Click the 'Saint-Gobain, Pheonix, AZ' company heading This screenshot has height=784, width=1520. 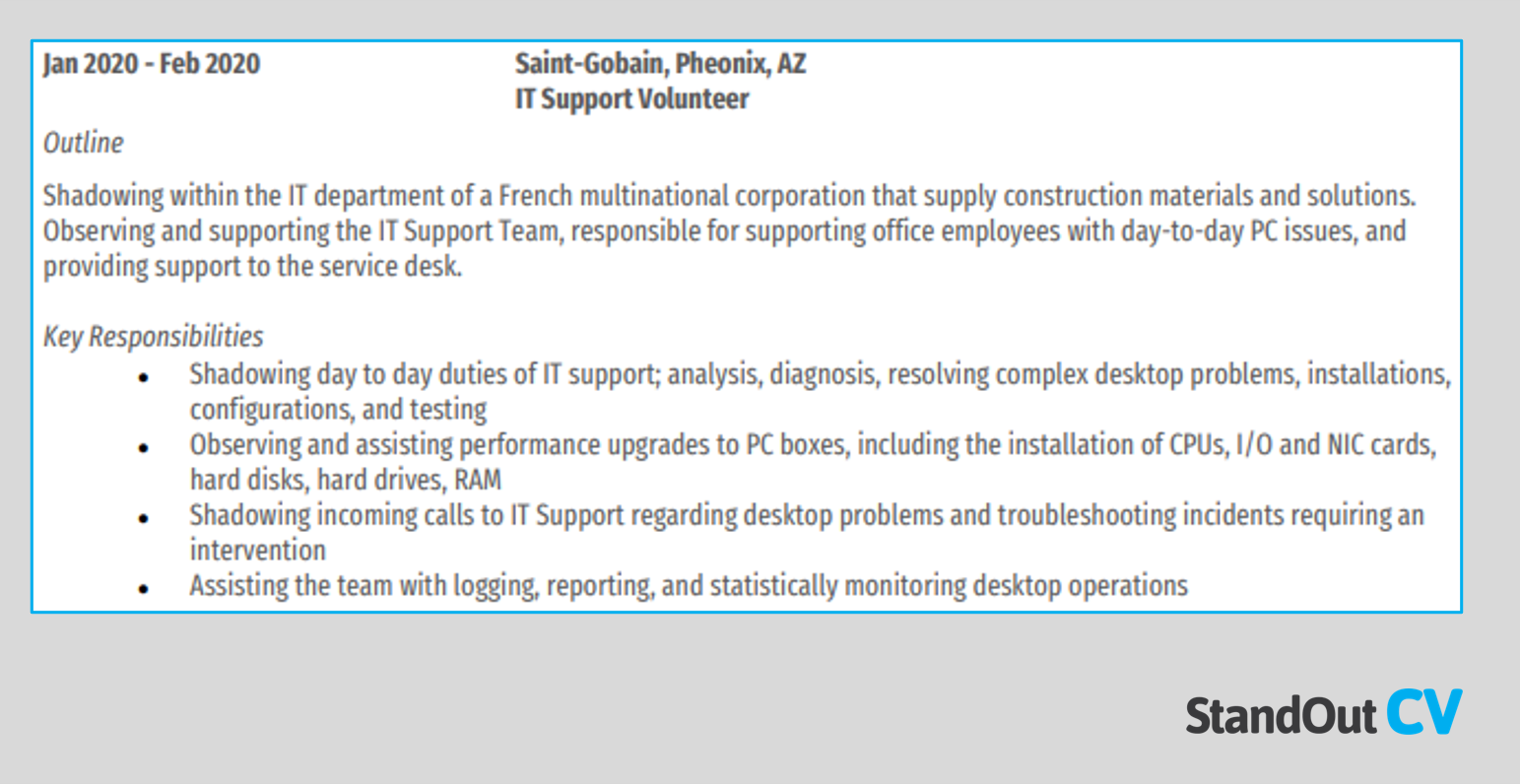point(660,64)
